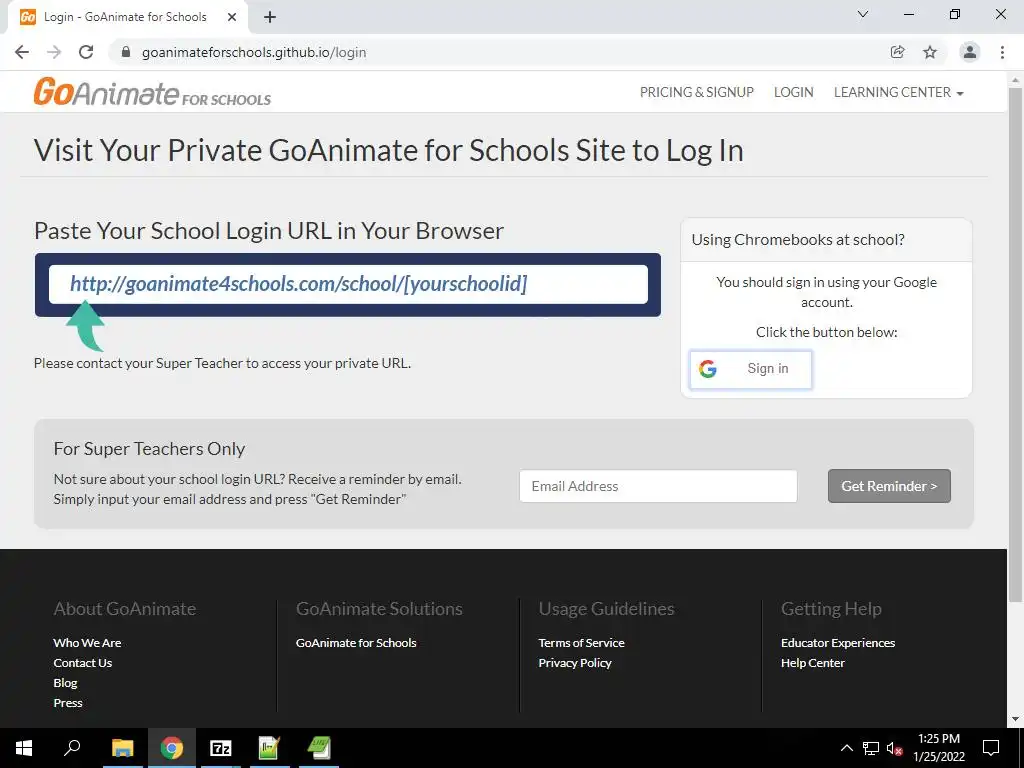Viewport: 1024px width, 768px height.
Task: Open File Explorer from the taskbar
Action: tap(122, 748)
